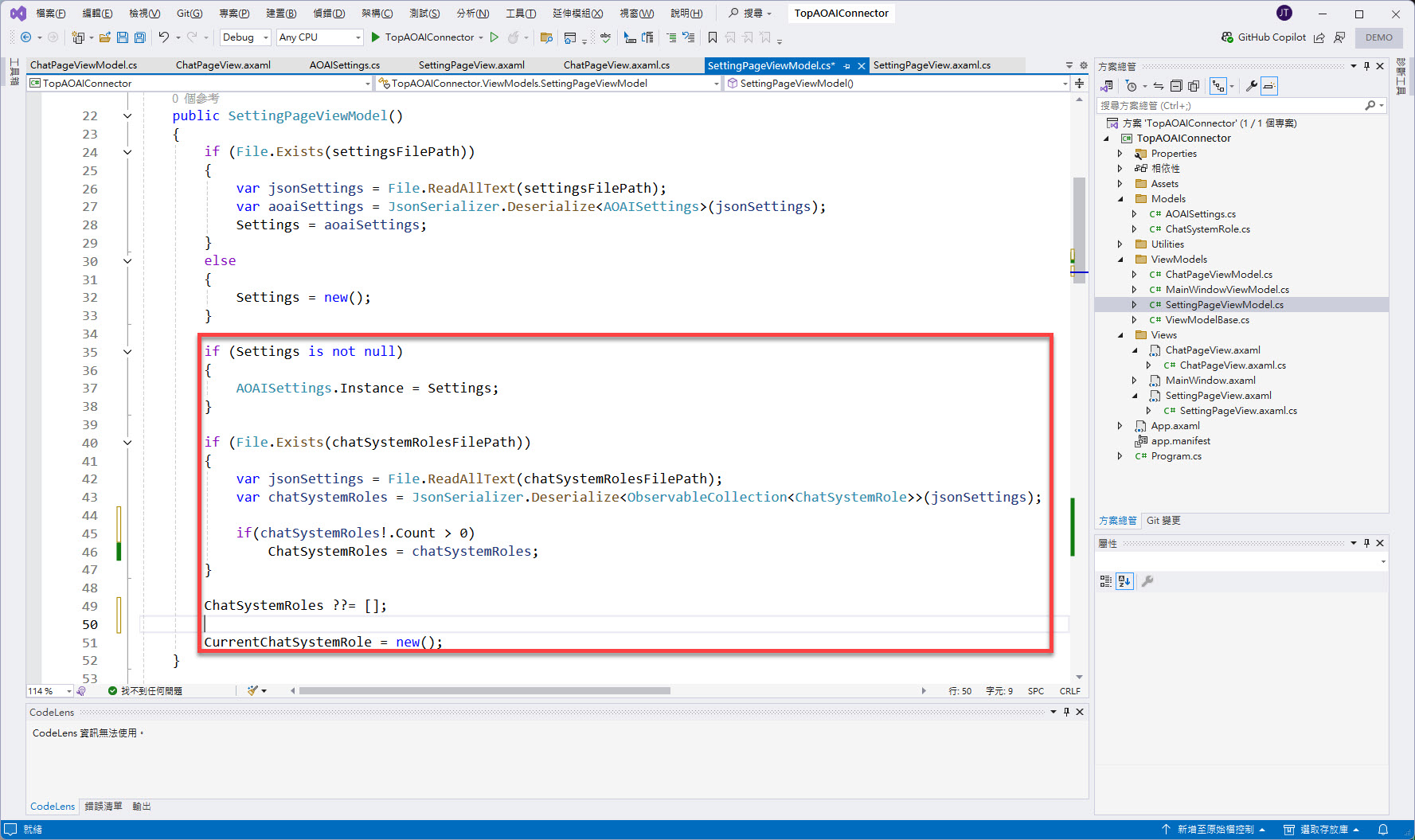The height and width of the screenshot is (840, 1415).
Task: Click the New Project toolbar icon
Action: click(x=78, y=37)
